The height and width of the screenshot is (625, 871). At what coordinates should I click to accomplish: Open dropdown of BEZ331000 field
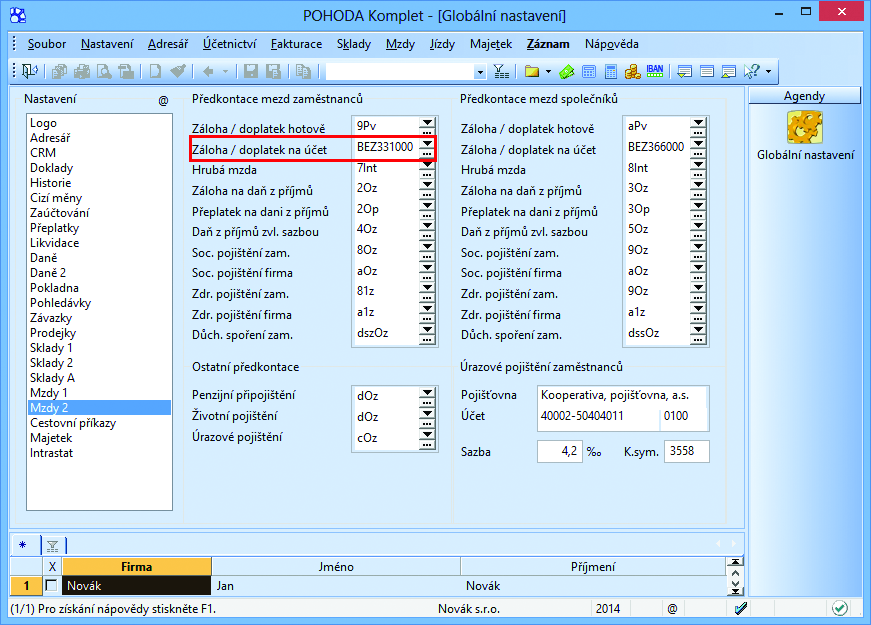pyautogui.click(x=427, y=143)
